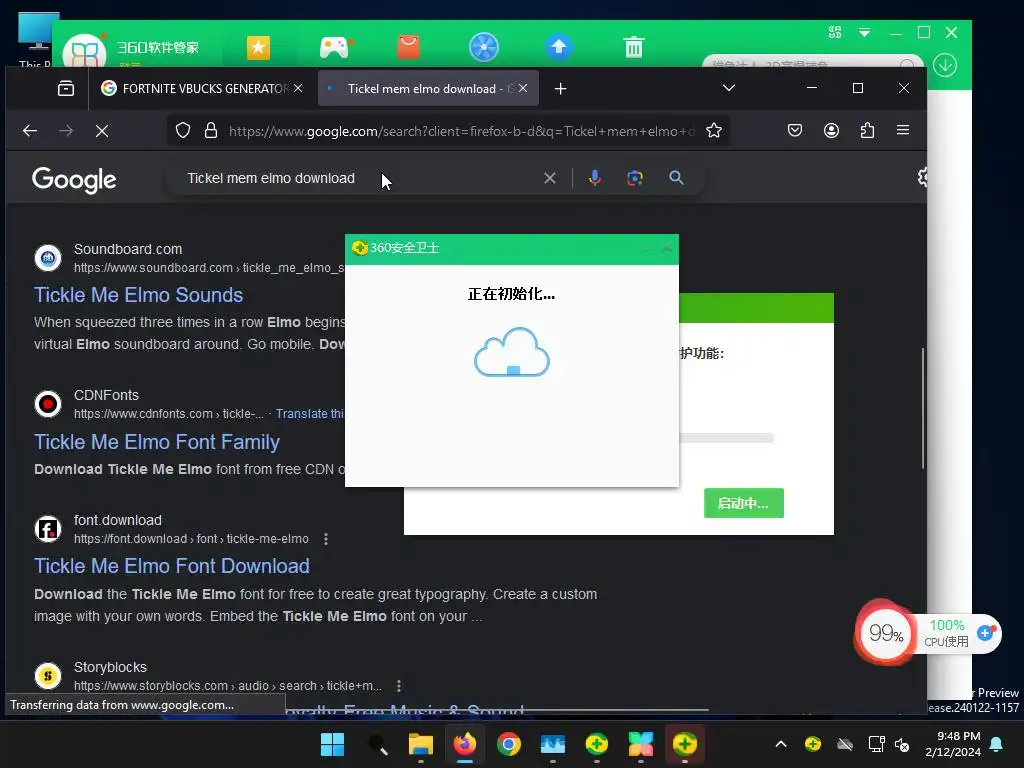Open the blue upgrade arrow icon in 360 toolbar
The image size is (1024, 768).
(x=559, y=47)
